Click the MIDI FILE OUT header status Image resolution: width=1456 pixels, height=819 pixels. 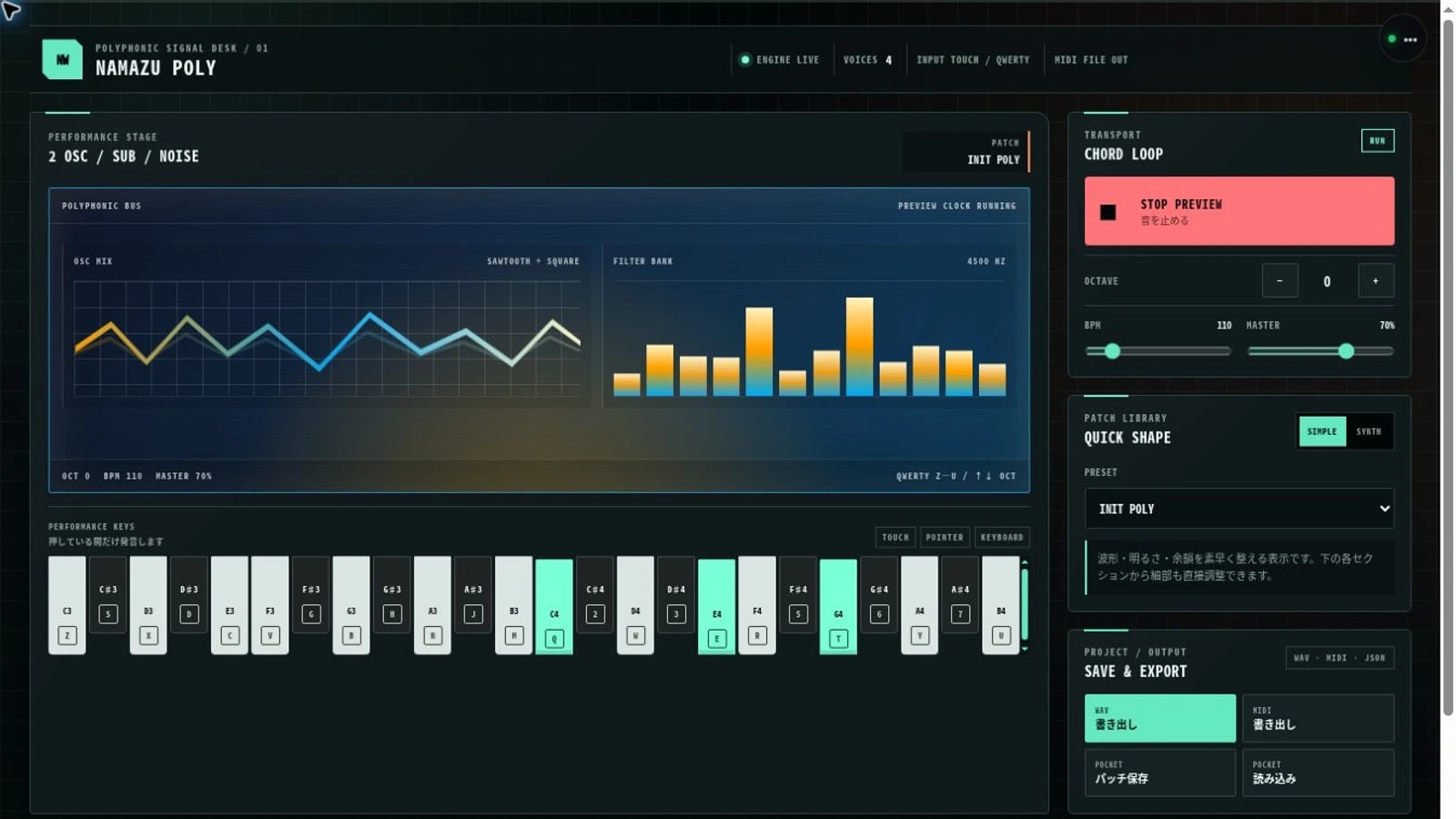coord(1091,60)
